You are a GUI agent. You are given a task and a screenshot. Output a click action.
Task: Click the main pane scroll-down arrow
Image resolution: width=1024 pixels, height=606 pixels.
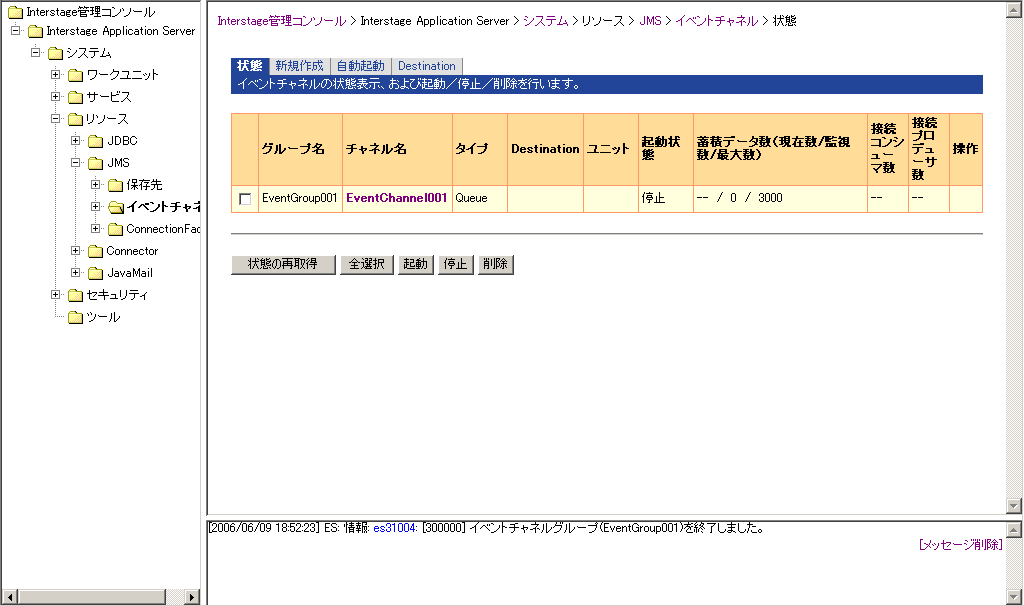click(1014, 505)
